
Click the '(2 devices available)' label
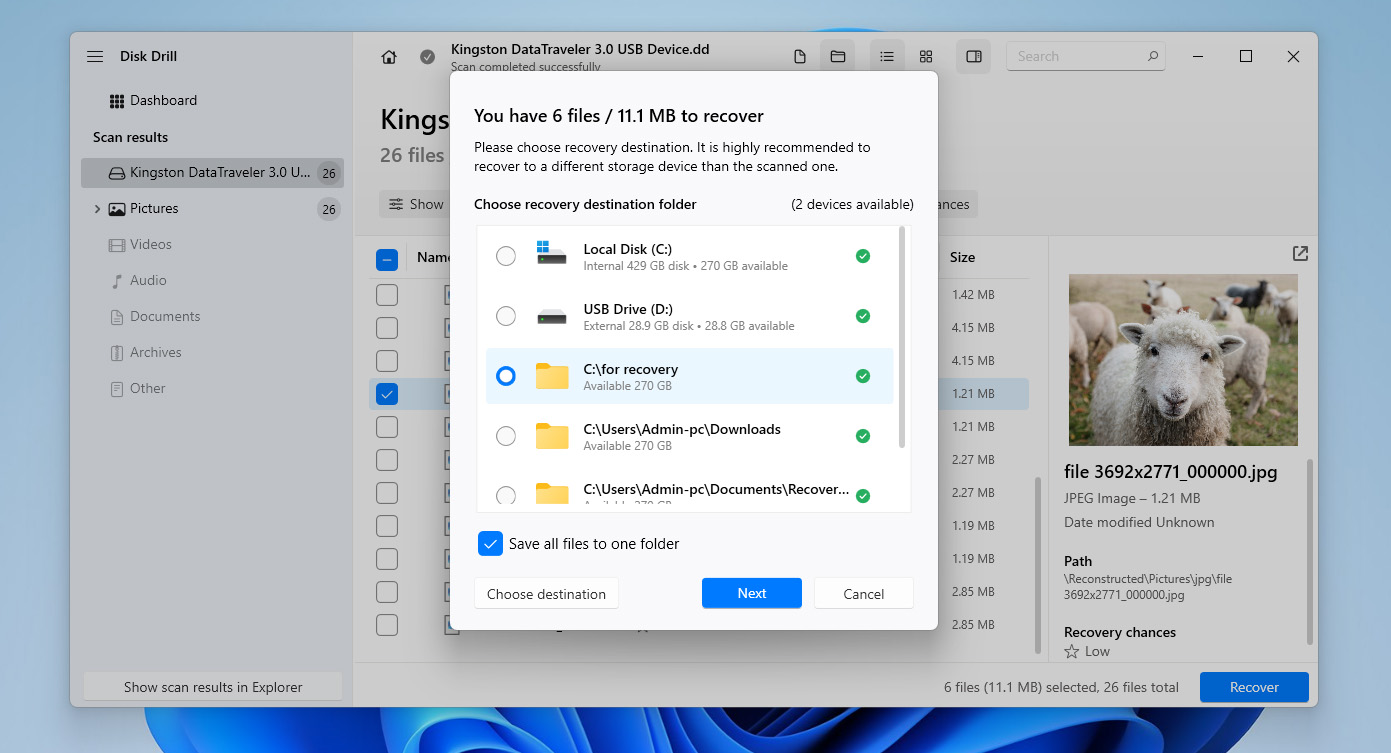point(852,204)
